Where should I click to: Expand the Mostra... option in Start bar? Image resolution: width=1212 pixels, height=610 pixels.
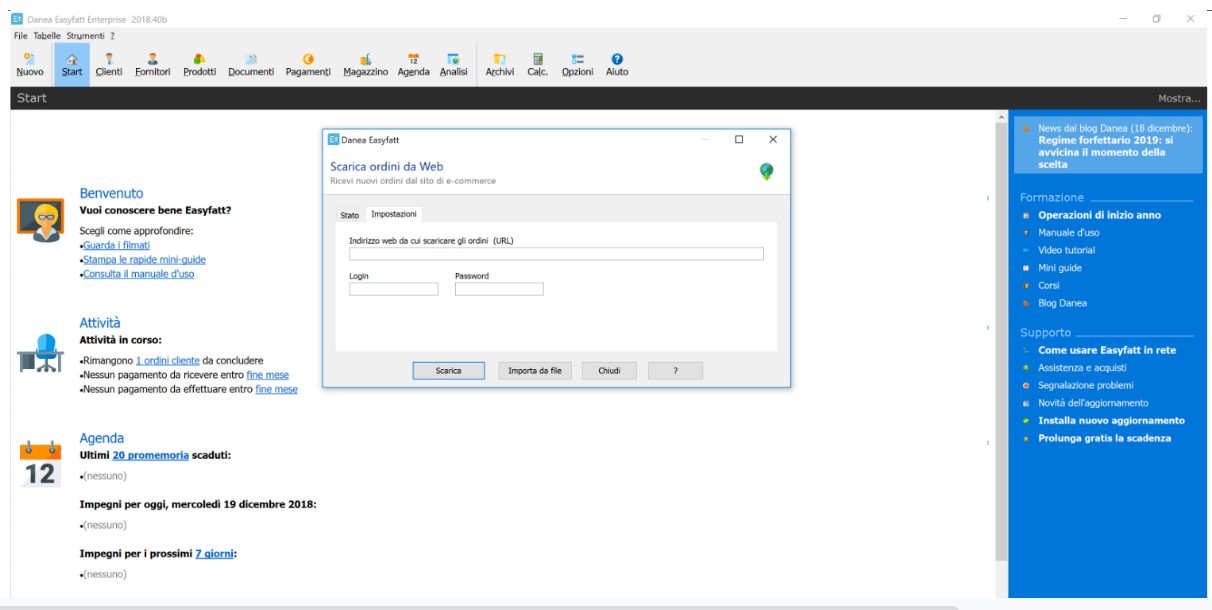point(1178,98)
